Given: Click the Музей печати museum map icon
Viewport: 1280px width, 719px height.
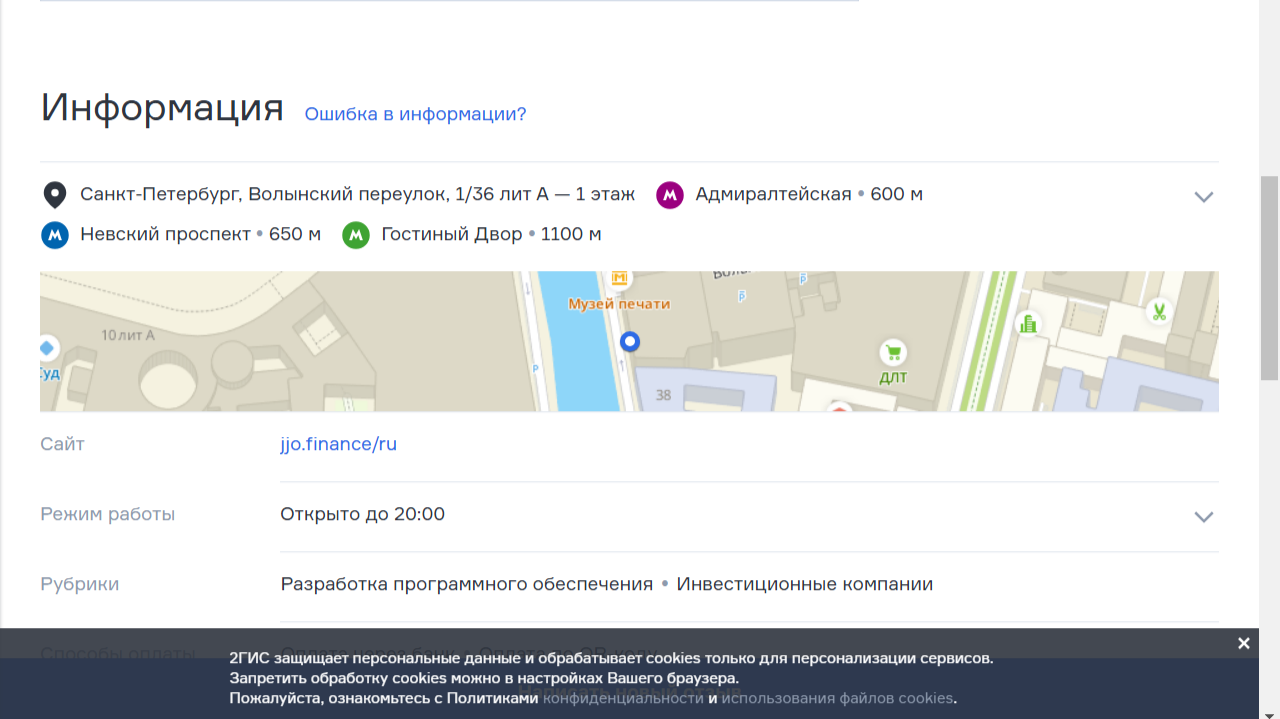Looking at the screenshot, I should click(620, 278).
